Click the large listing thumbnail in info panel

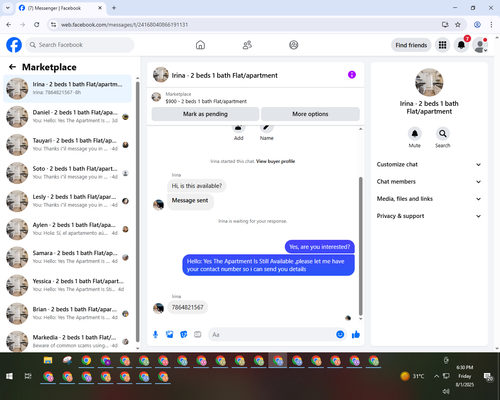(429, 82)
